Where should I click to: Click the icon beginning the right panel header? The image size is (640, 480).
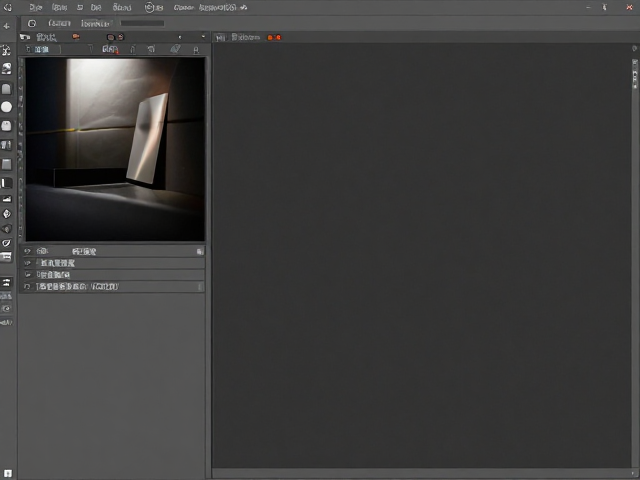pyautogui.click(x=220, y=38)
